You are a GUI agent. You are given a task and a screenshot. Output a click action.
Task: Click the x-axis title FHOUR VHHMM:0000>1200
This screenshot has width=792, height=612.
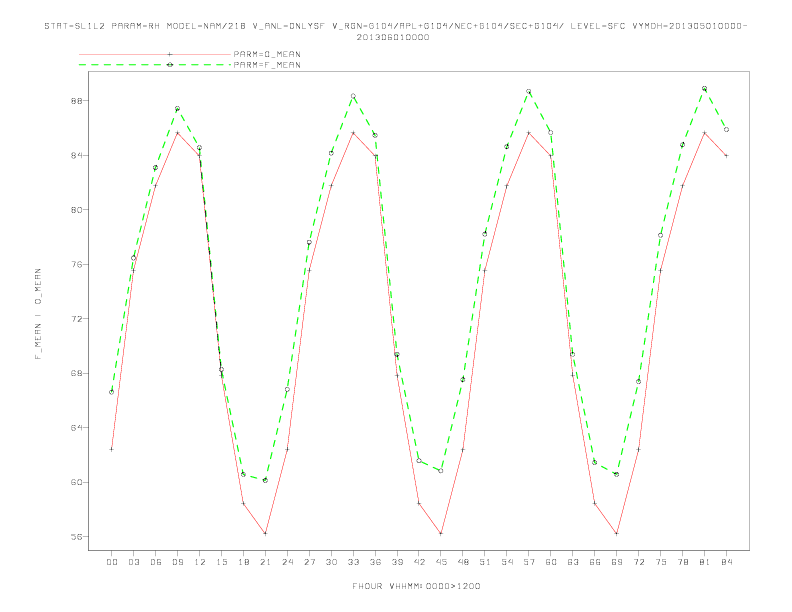pyautogui.click(x=416, y=586)
